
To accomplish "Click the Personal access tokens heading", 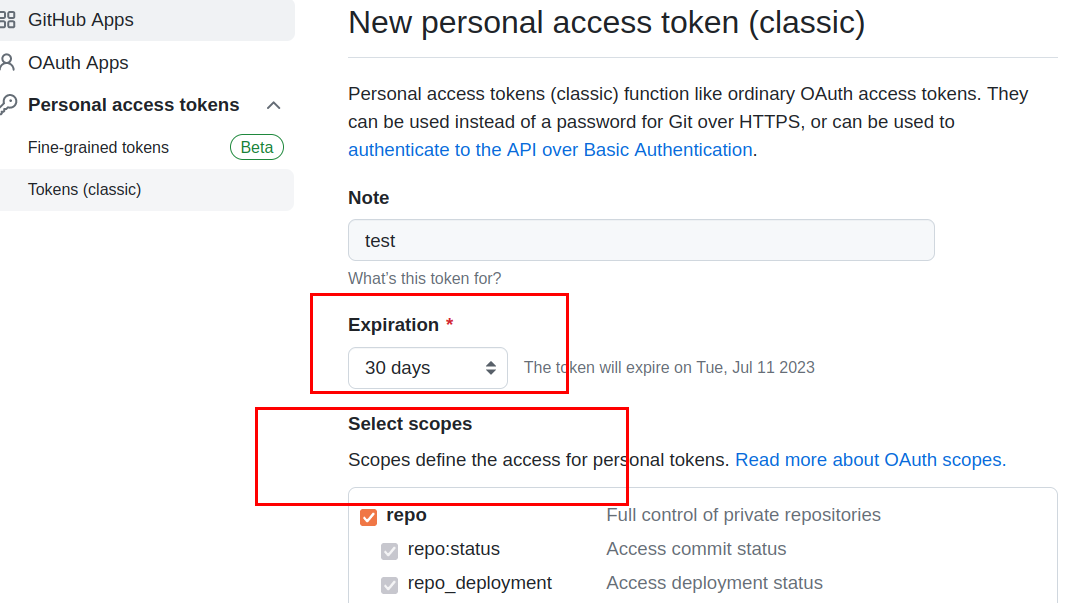I will tap(133, 105).
